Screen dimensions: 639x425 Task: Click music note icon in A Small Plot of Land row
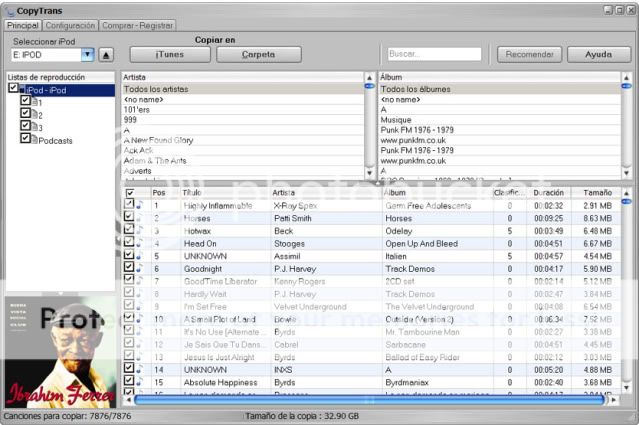click(139, 319)
